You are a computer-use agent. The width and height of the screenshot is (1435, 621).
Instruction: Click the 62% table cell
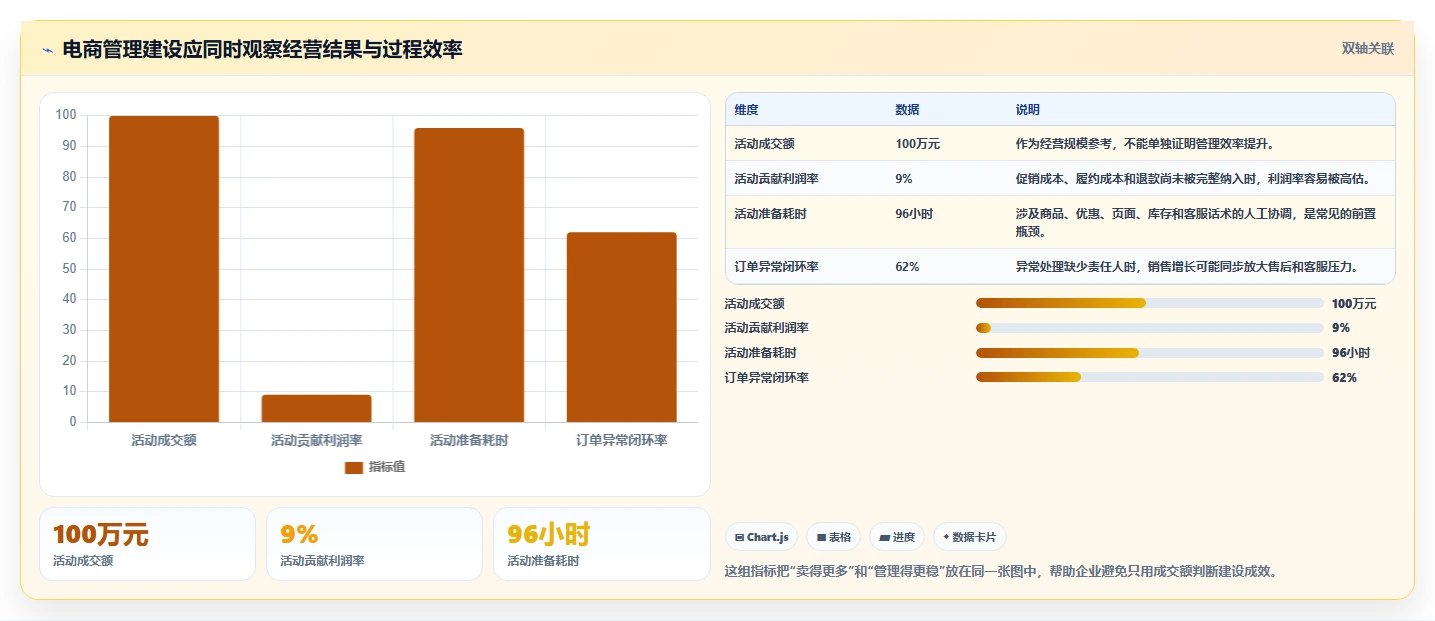click(x=907, y=267)
